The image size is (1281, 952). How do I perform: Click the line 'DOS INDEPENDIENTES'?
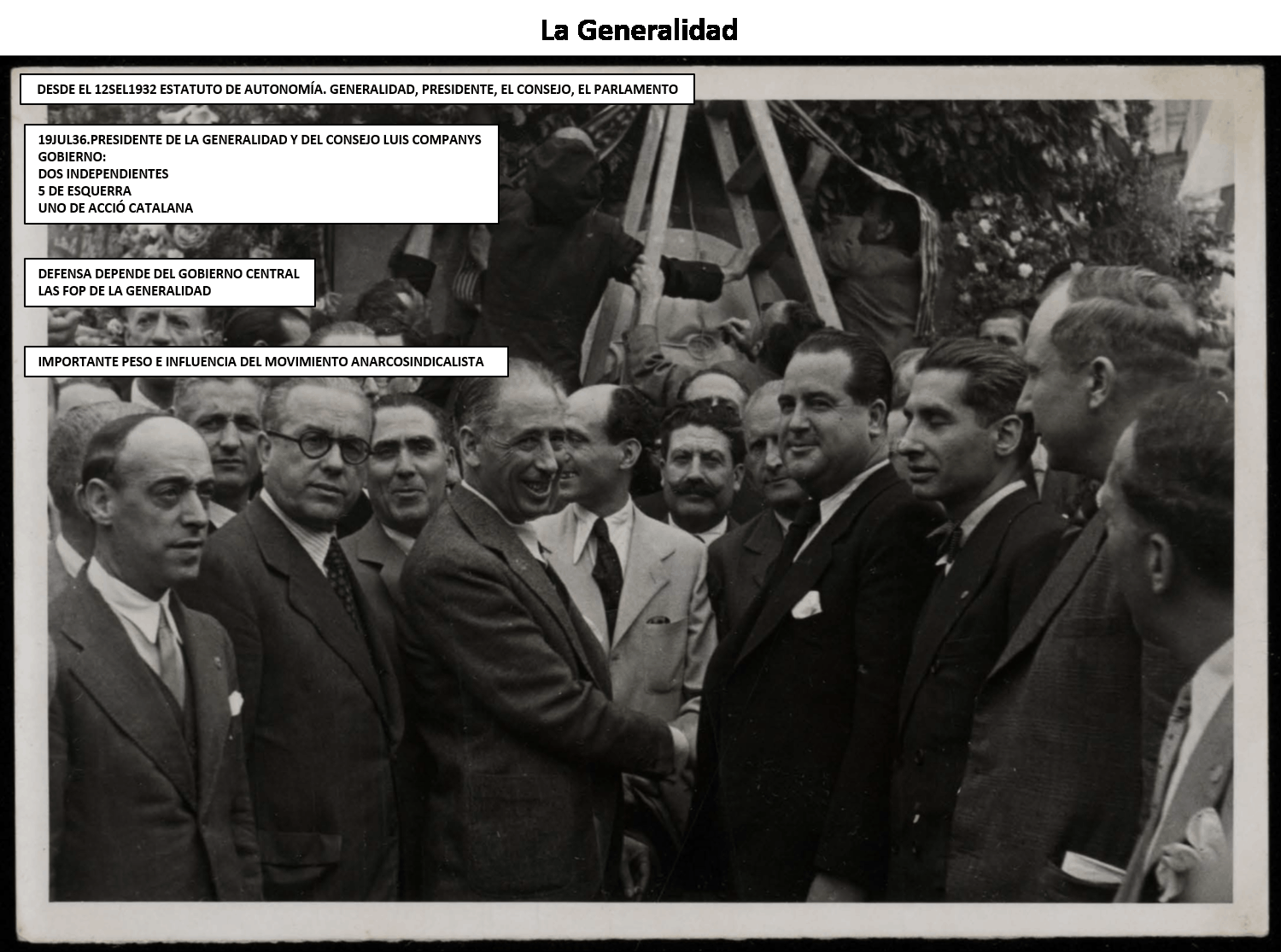[x=103, y=173]
